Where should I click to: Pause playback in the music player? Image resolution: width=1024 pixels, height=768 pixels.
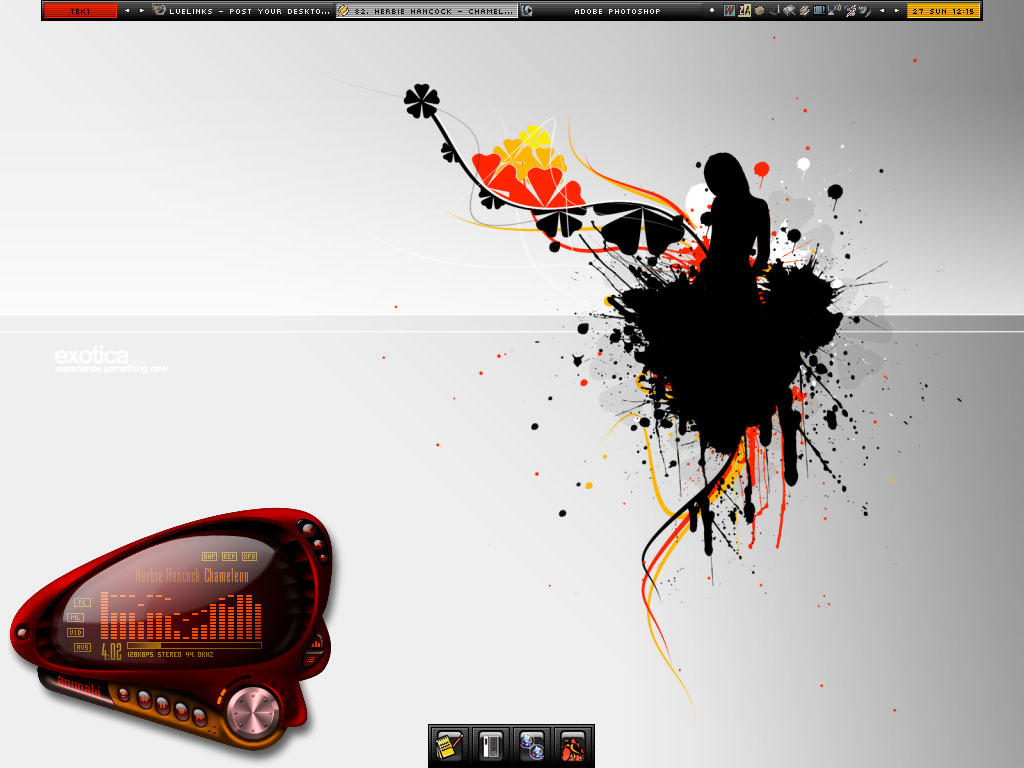click(163, 705)
